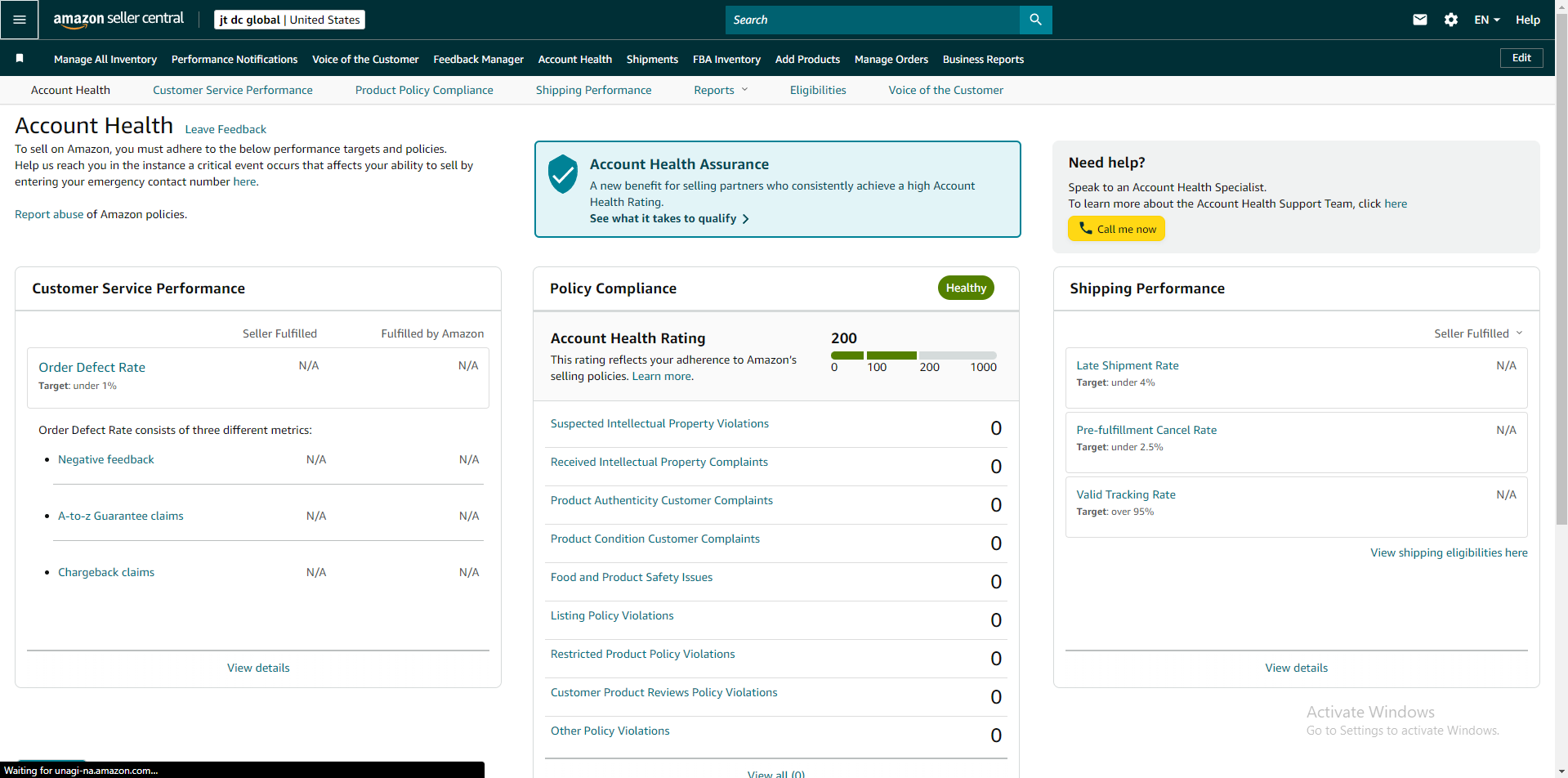Open Add Products from favorites bar
The image size is (1568, 778).
pyautogui.click(x=807, y=59)
